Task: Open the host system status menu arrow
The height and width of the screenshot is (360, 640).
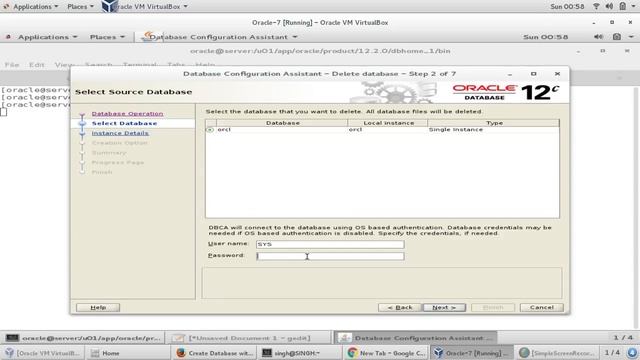Action: (x=634, y=7)
